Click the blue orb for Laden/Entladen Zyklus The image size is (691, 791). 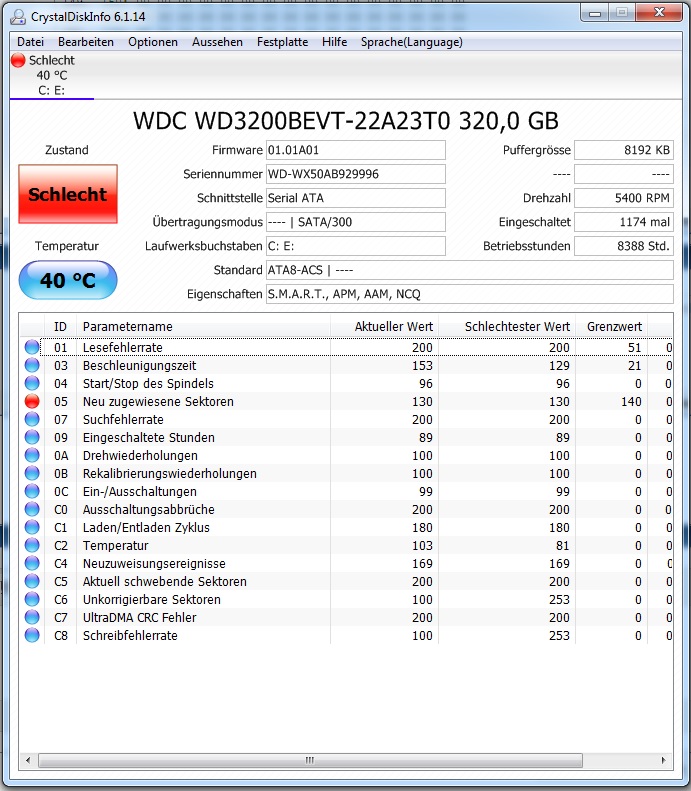[32, 527]
